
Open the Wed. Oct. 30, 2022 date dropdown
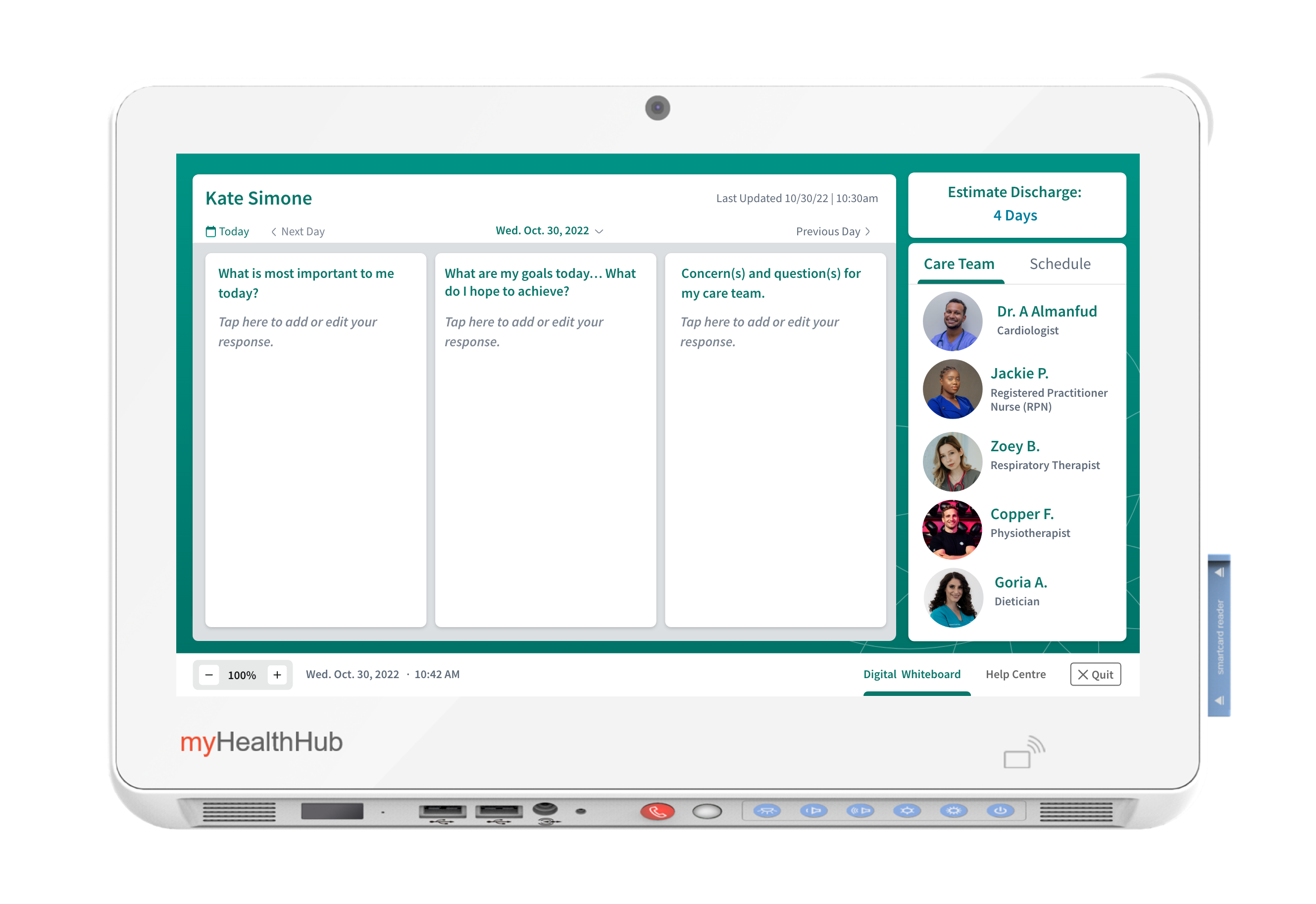pyautogui.click(x=549, y=230)
